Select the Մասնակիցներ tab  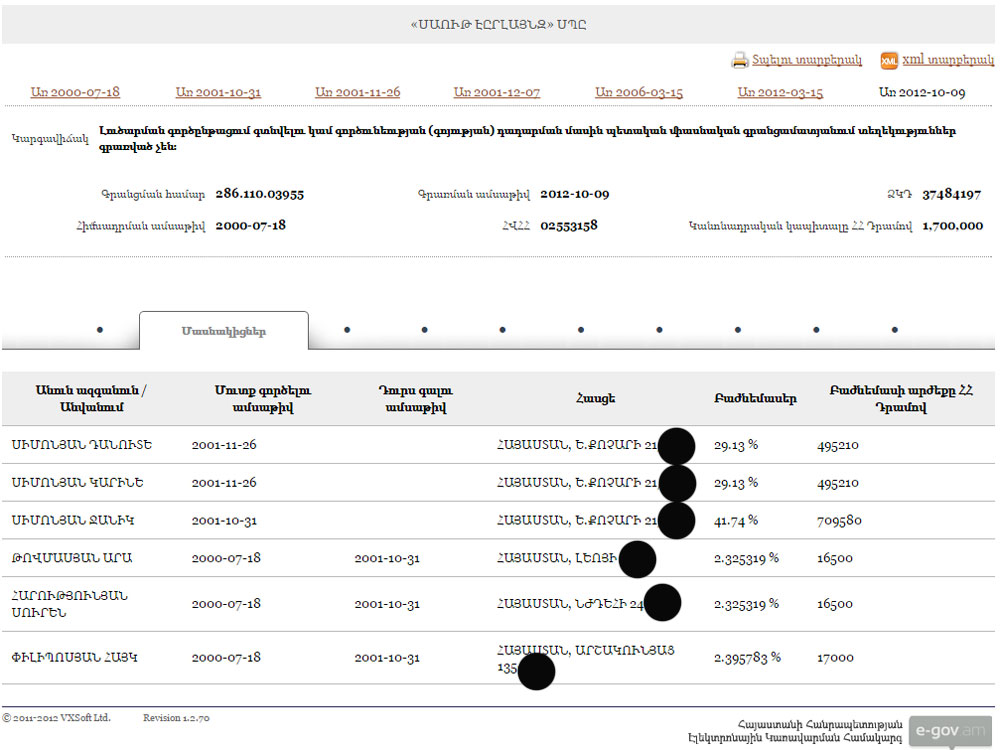coord(224,331)
